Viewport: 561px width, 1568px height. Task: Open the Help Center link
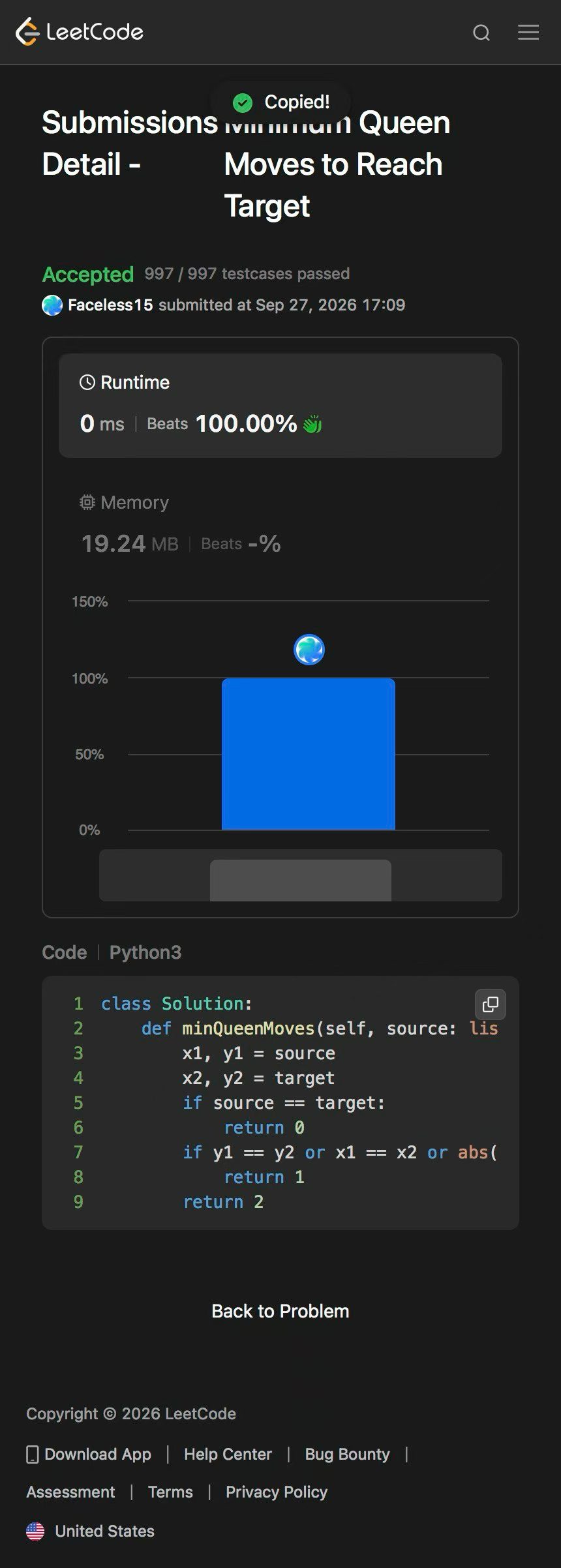[228, 1454]
